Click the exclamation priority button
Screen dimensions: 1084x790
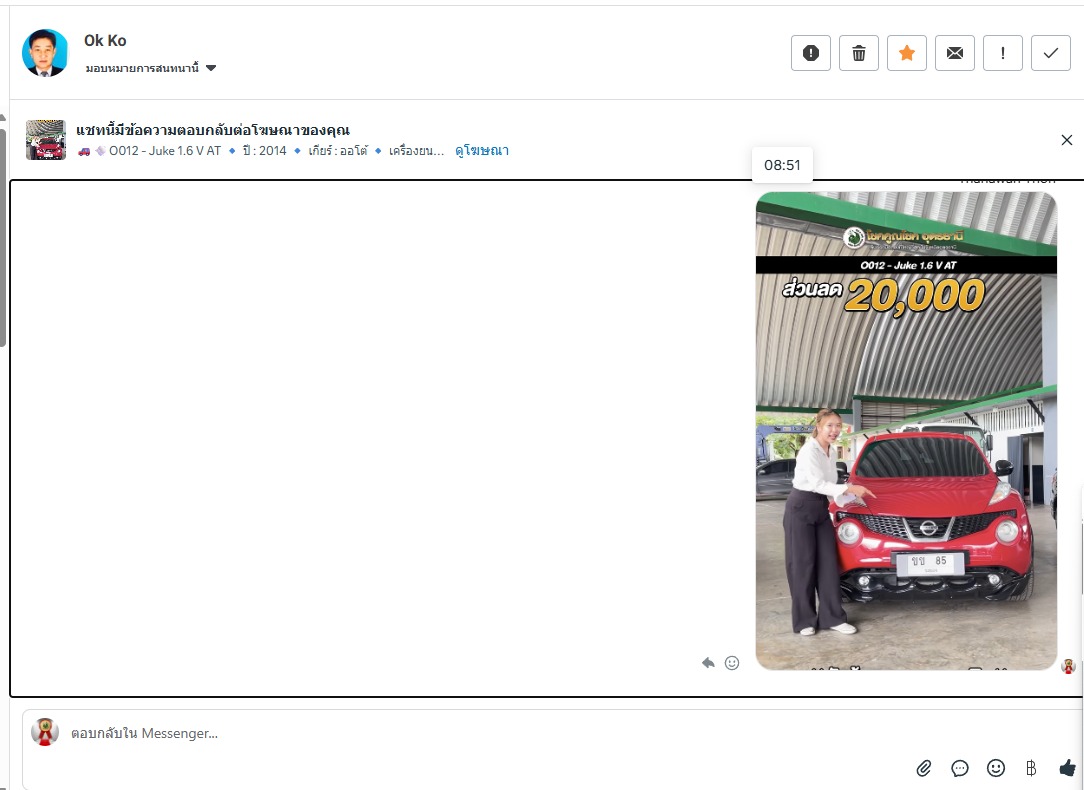coord(1002,53)
